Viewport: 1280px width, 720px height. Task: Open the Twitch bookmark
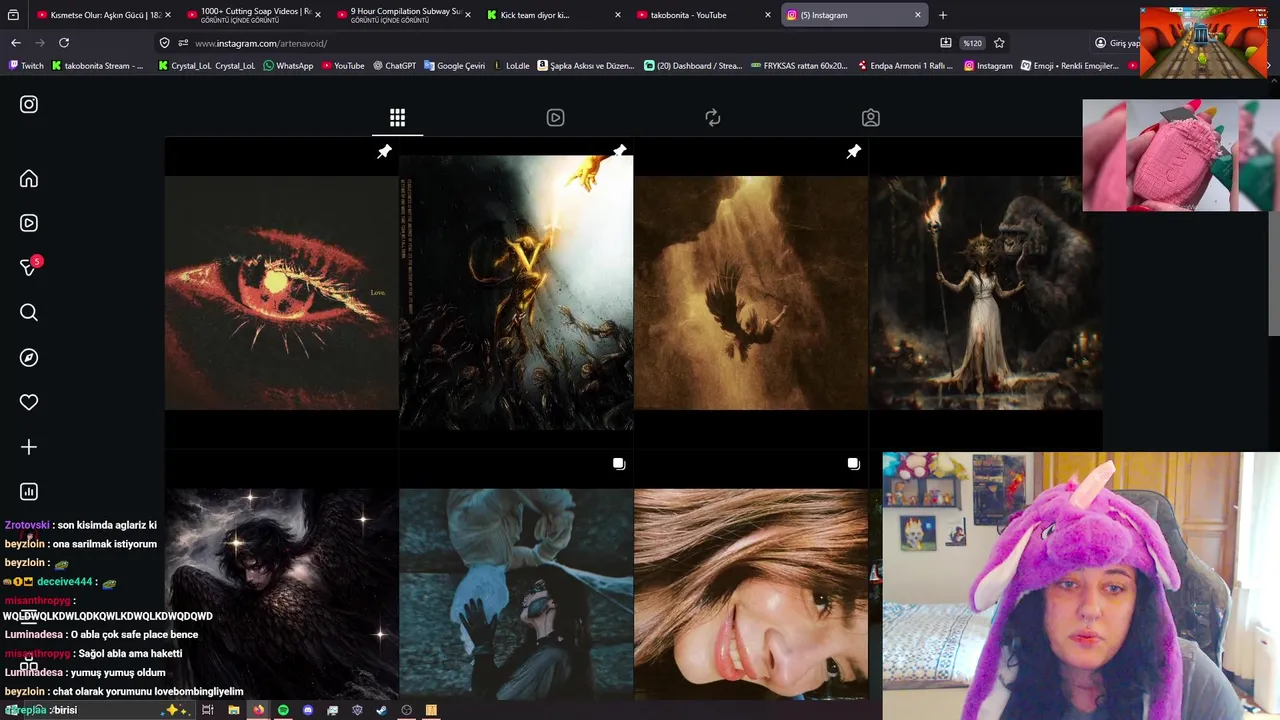pyautogui.click(x=26, y=66)
